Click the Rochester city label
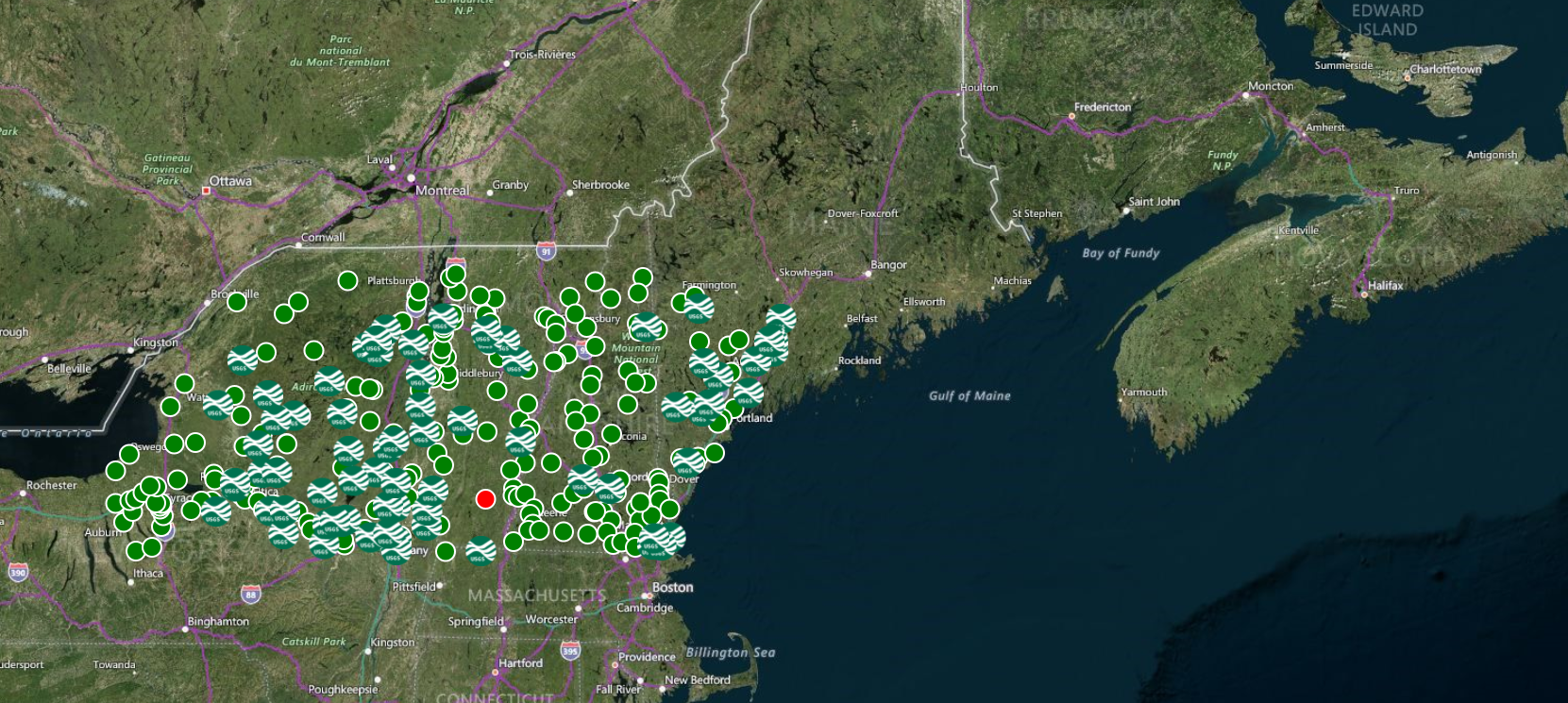This screenshot has width=1568, height=703. (x=52, y=485)
